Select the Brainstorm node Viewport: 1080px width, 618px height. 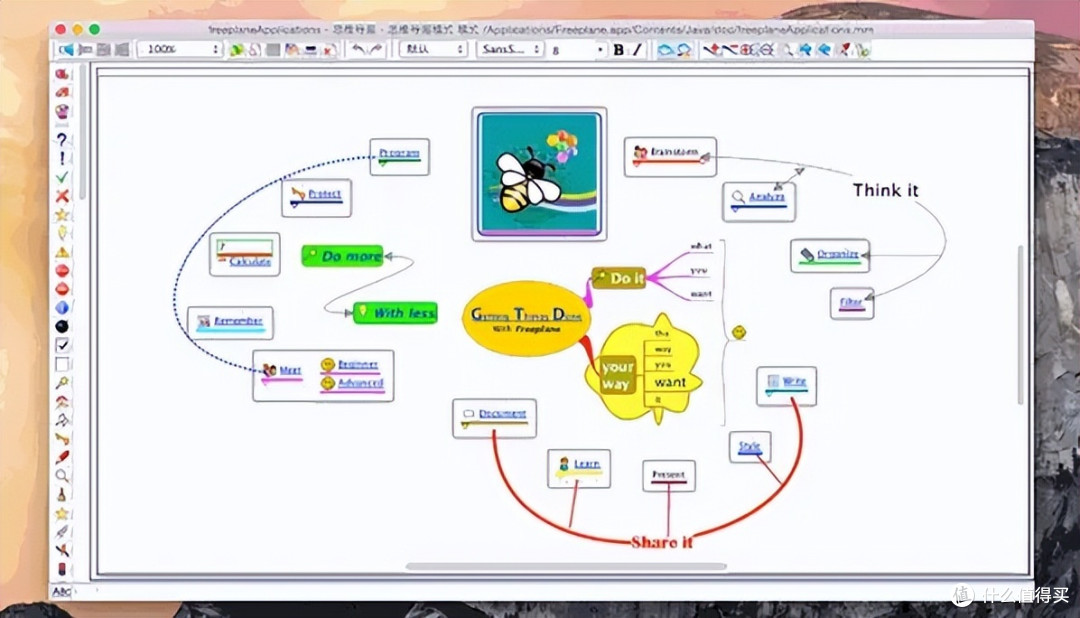click(x=670, y=156)
